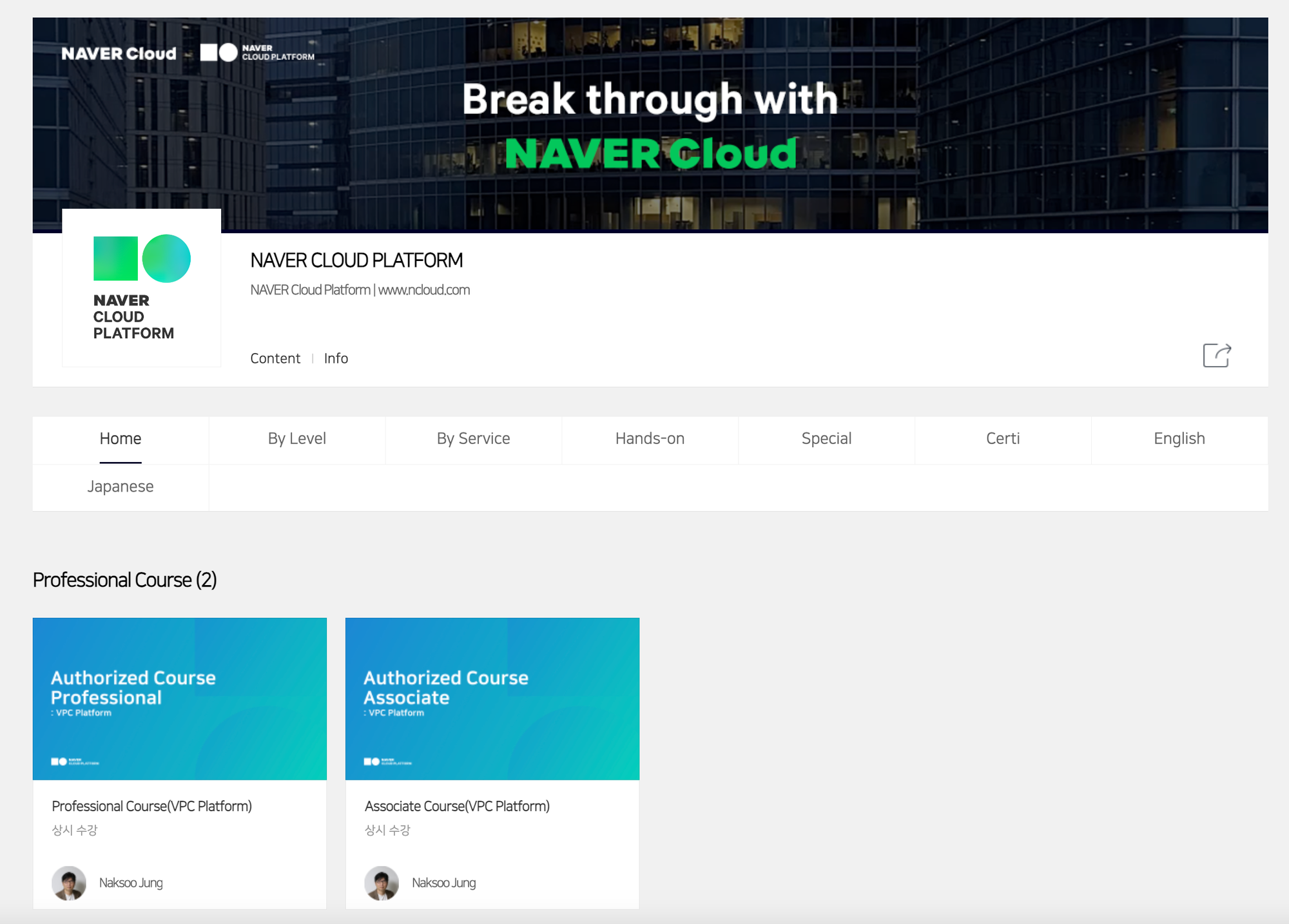Click the Info link under profile

pos(336,358)
